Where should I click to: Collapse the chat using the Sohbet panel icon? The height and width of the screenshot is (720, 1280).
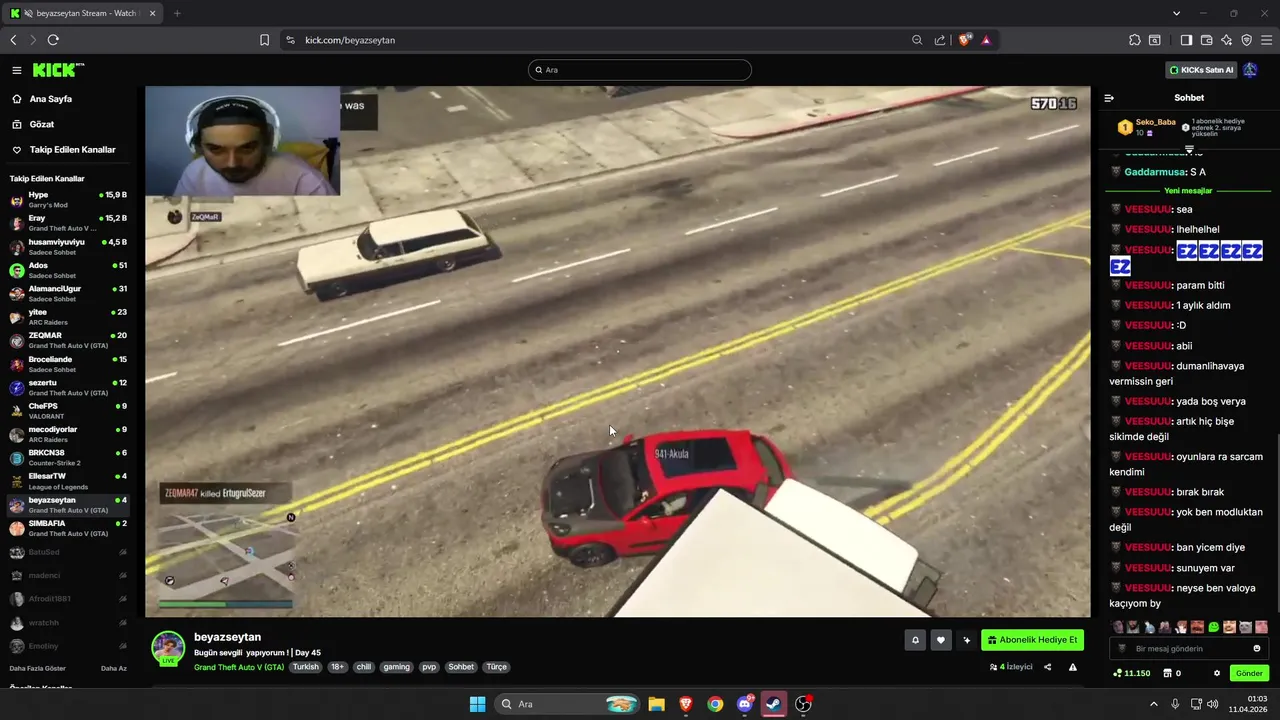click(1109, 98)
